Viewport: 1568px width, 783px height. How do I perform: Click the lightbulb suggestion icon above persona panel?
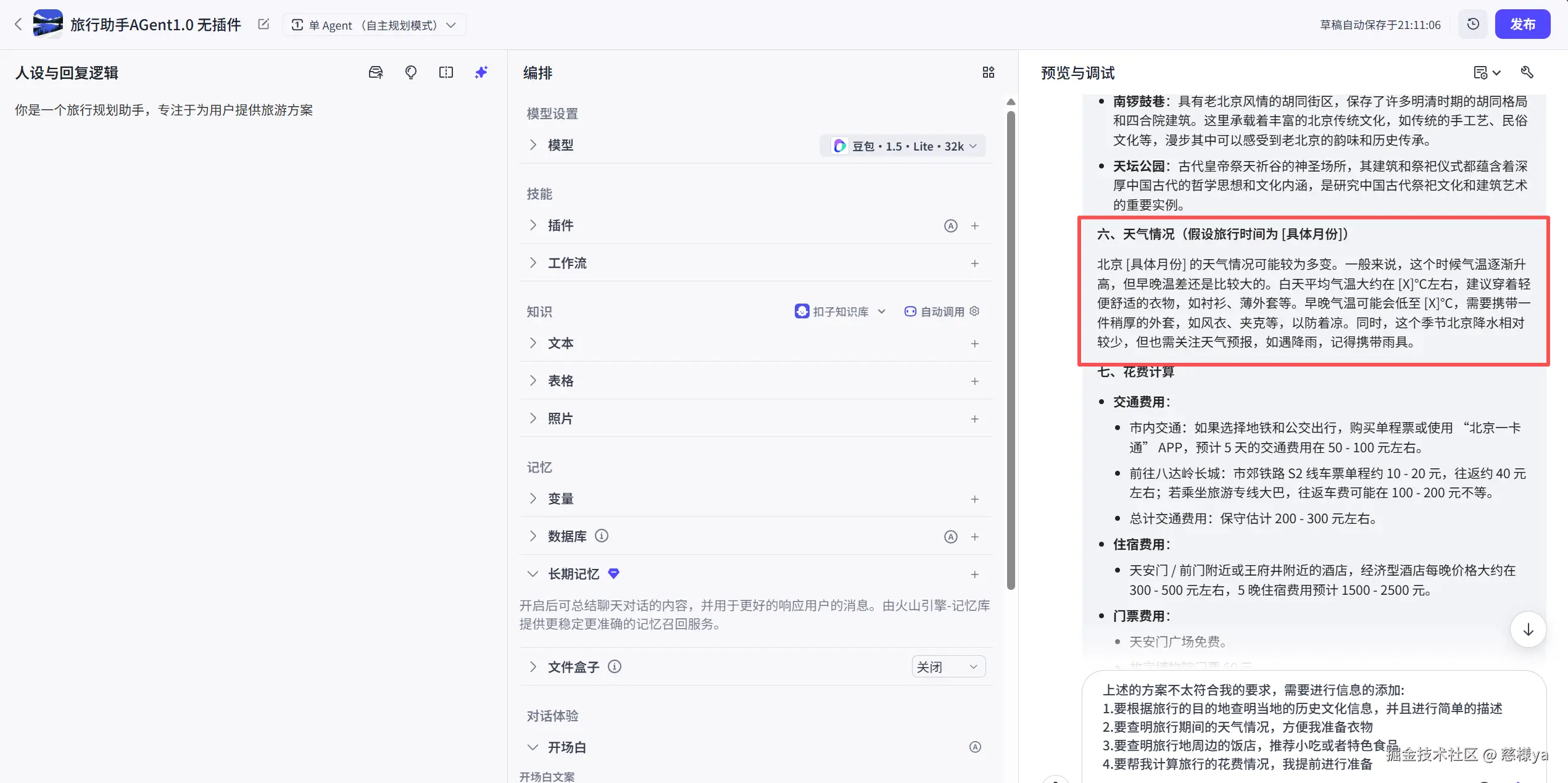pos(411,72)
